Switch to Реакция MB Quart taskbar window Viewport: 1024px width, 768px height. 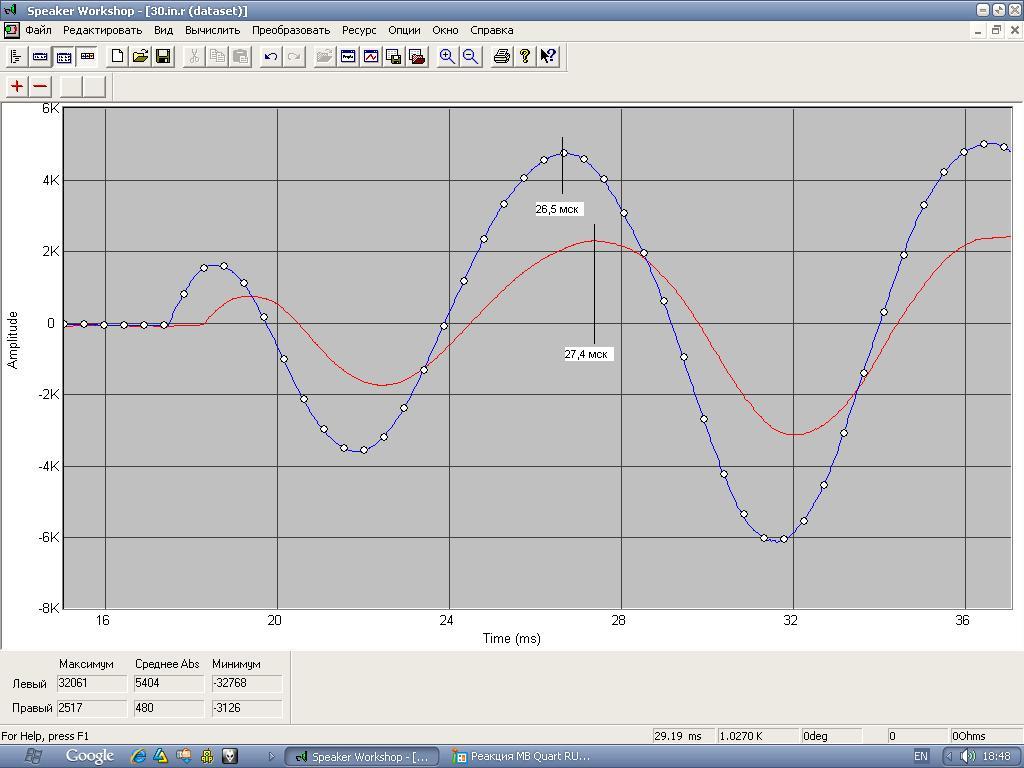521,756
